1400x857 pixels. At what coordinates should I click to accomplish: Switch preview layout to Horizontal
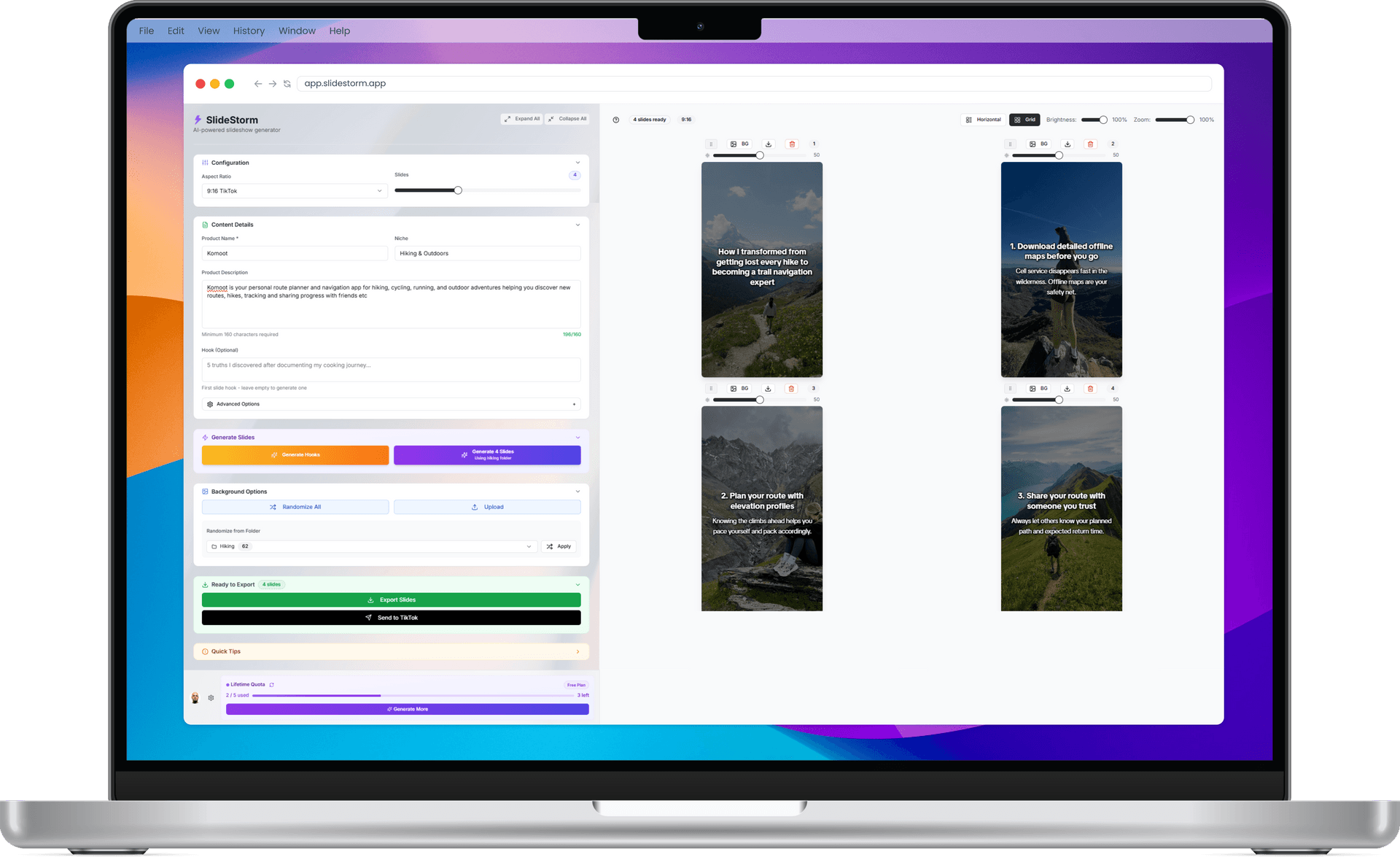tap(983, 120)
